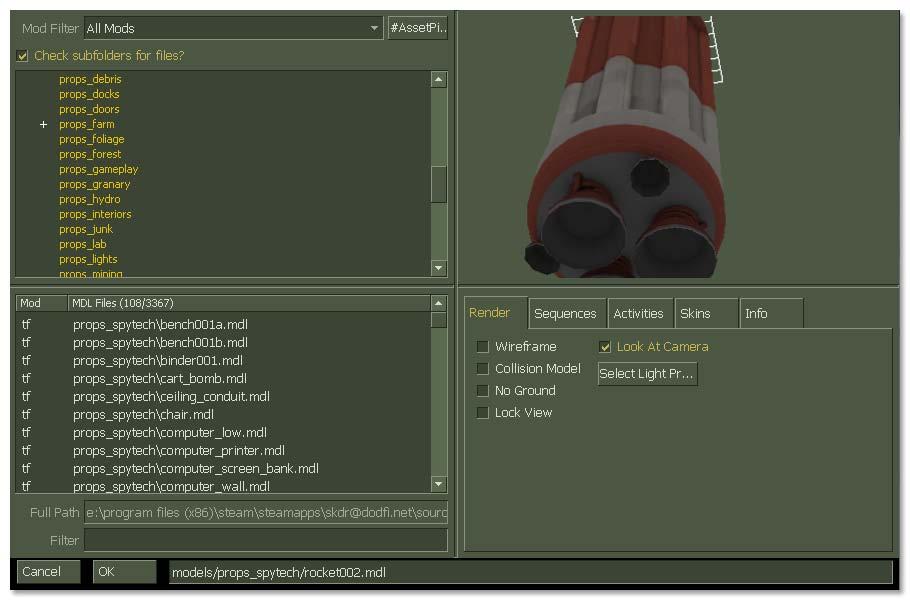The height and width of the screenshot is (600, 910).
Task: Expand the props_farm folder
Action: pos(44,124)
